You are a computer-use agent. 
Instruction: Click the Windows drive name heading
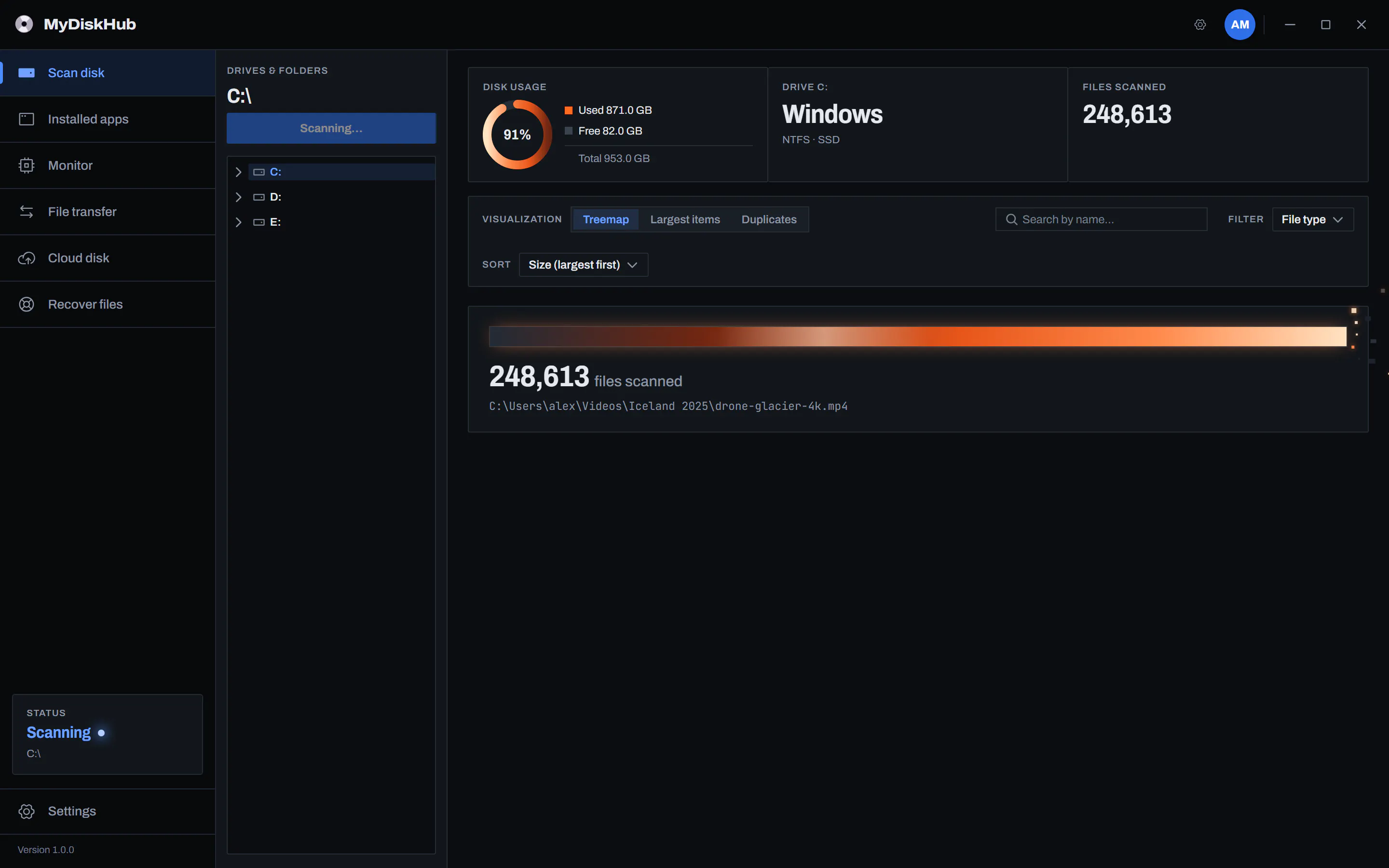coord(832,114)
